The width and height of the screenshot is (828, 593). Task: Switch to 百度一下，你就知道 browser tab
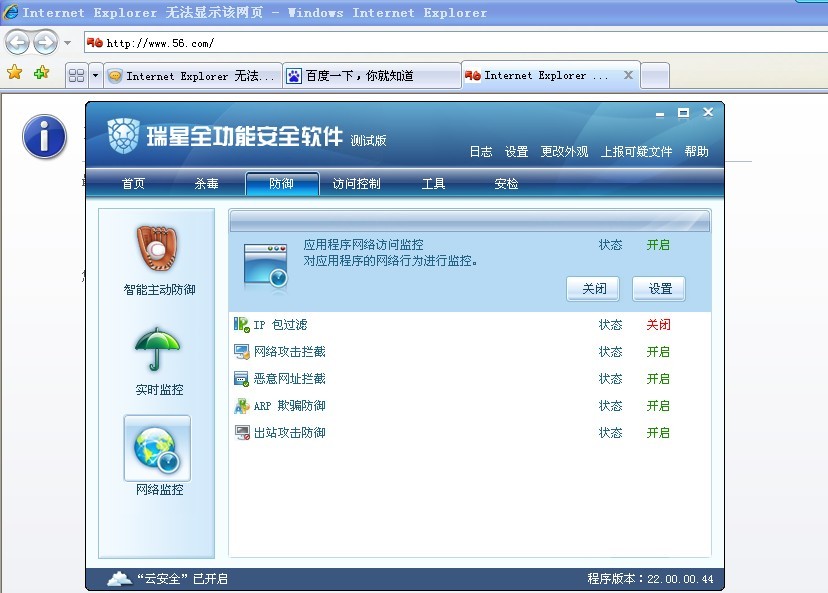click(372, 76)
